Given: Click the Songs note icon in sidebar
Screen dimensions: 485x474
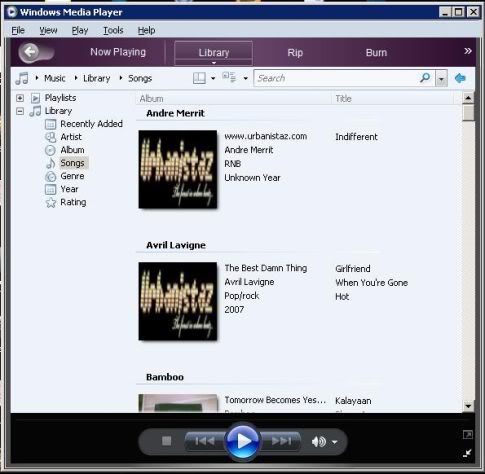Looking at the screenshot, I should tap(51, 163).
